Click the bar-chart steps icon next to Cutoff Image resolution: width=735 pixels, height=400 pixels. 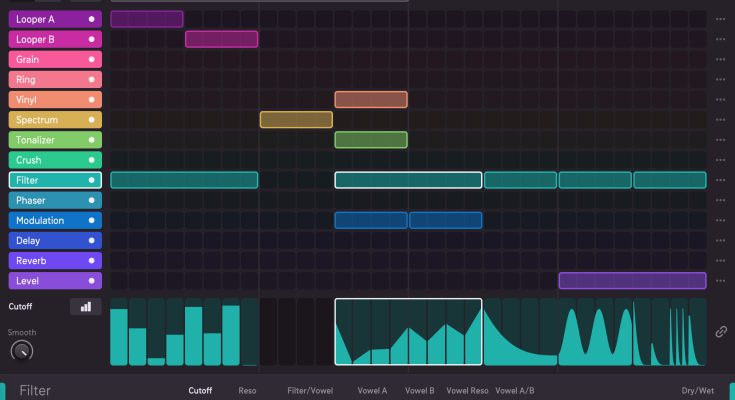[x=85, y=307]
